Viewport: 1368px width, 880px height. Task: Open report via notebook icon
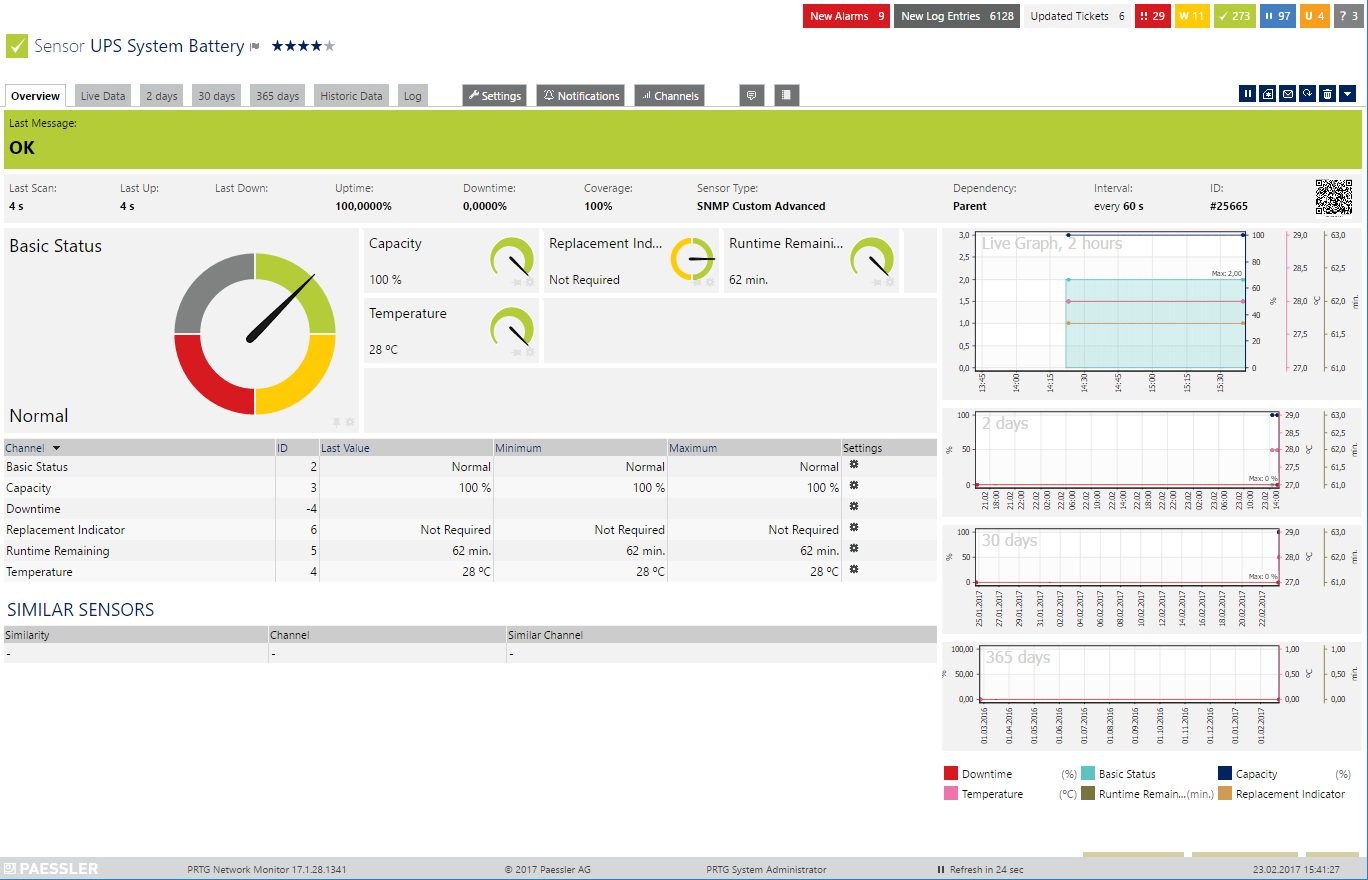pyautogui.click(x=786, y=94)
